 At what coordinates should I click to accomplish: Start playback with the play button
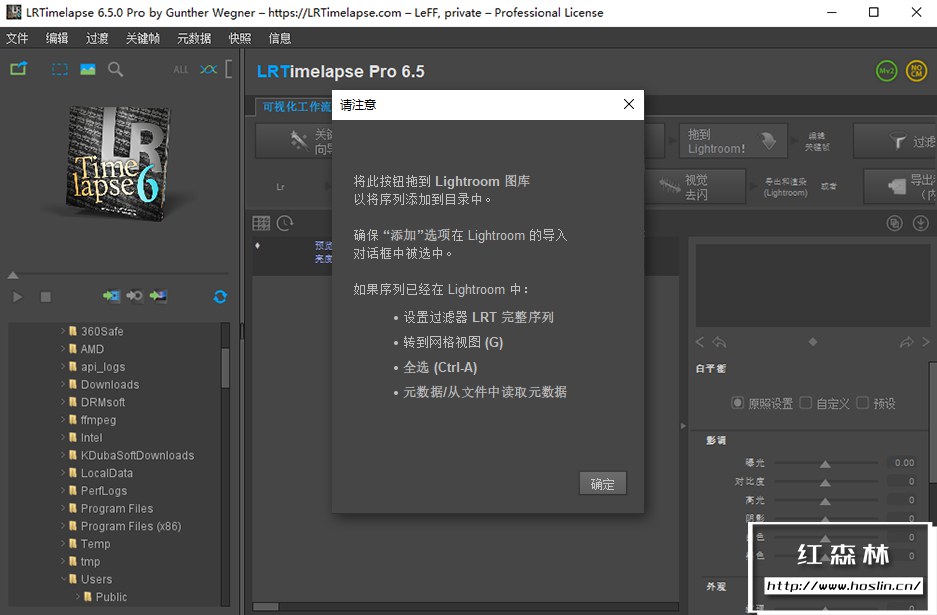[17, 296]
